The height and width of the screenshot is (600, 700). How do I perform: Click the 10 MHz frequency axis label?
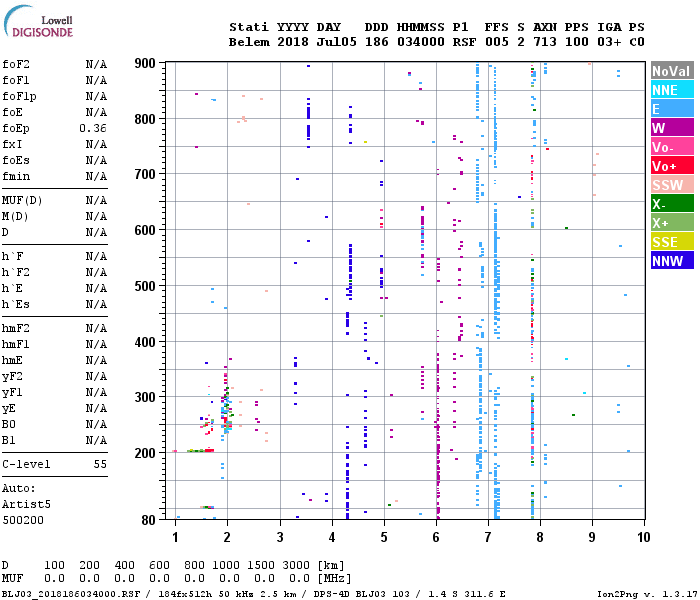coord(643,537)
